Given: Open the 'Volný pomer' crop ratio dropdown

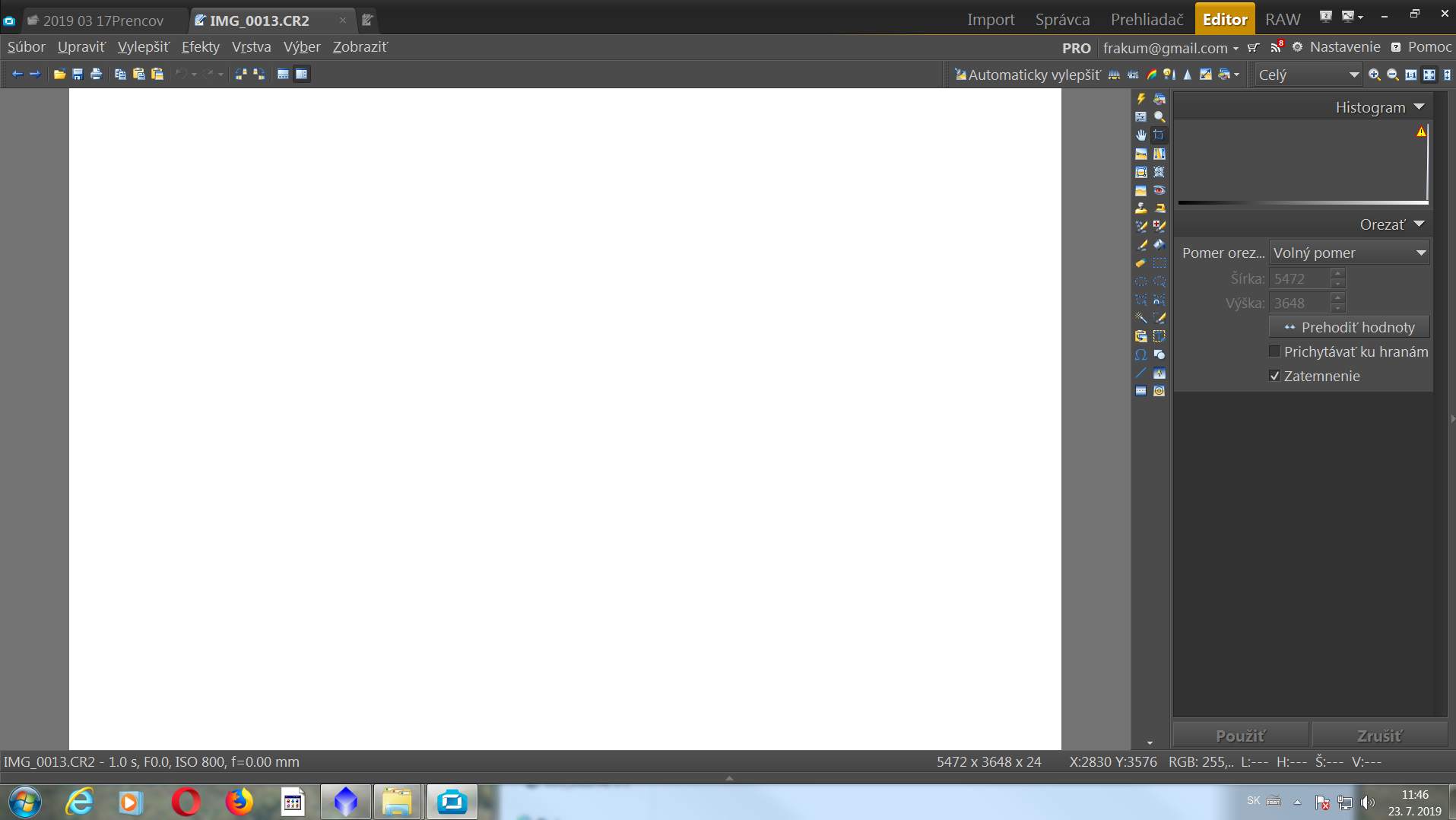Looking at the screenshot, I should tap(1349, 253).
